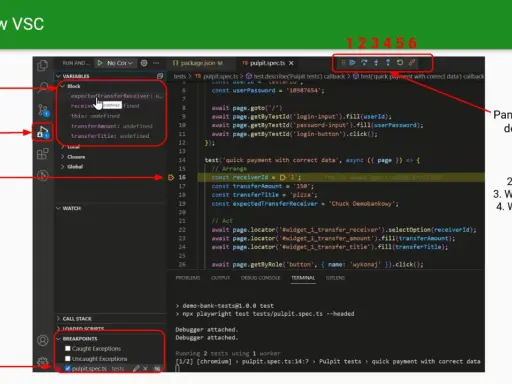Enable the Caught Exceptions checkbox

[68, 348]
